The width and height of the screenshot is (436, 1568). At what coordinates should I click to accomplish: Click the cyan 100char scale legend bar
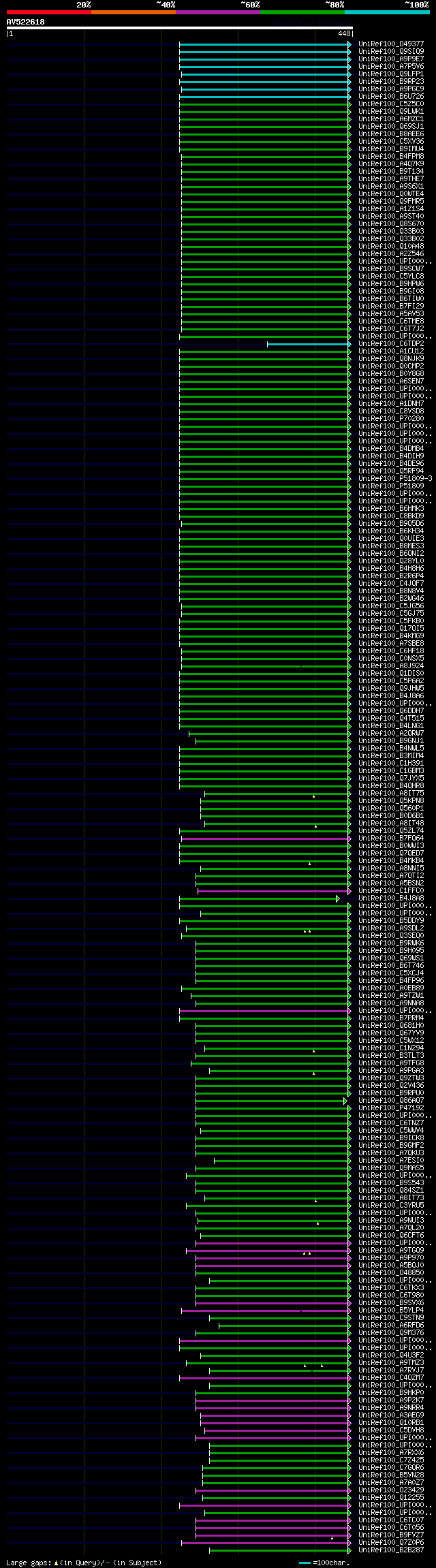tap(305, 1563)
